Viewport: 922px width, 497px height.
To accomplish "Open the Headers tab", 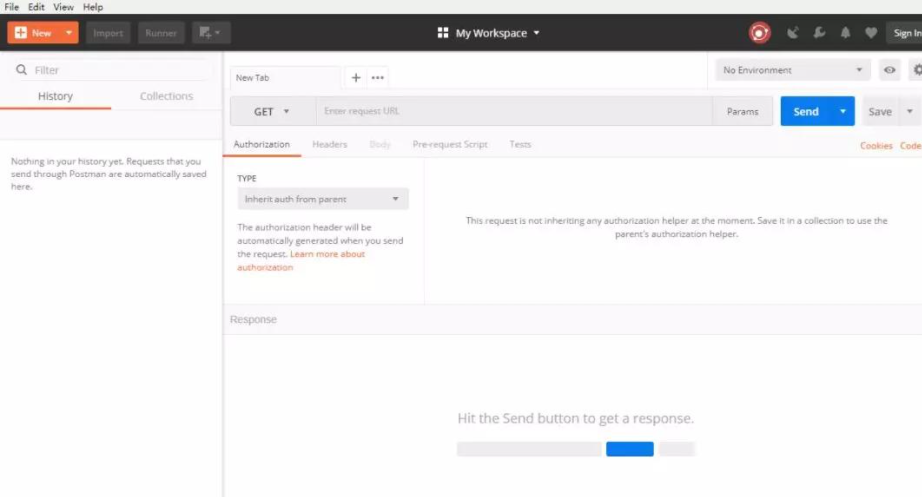I will pos(330,145).
